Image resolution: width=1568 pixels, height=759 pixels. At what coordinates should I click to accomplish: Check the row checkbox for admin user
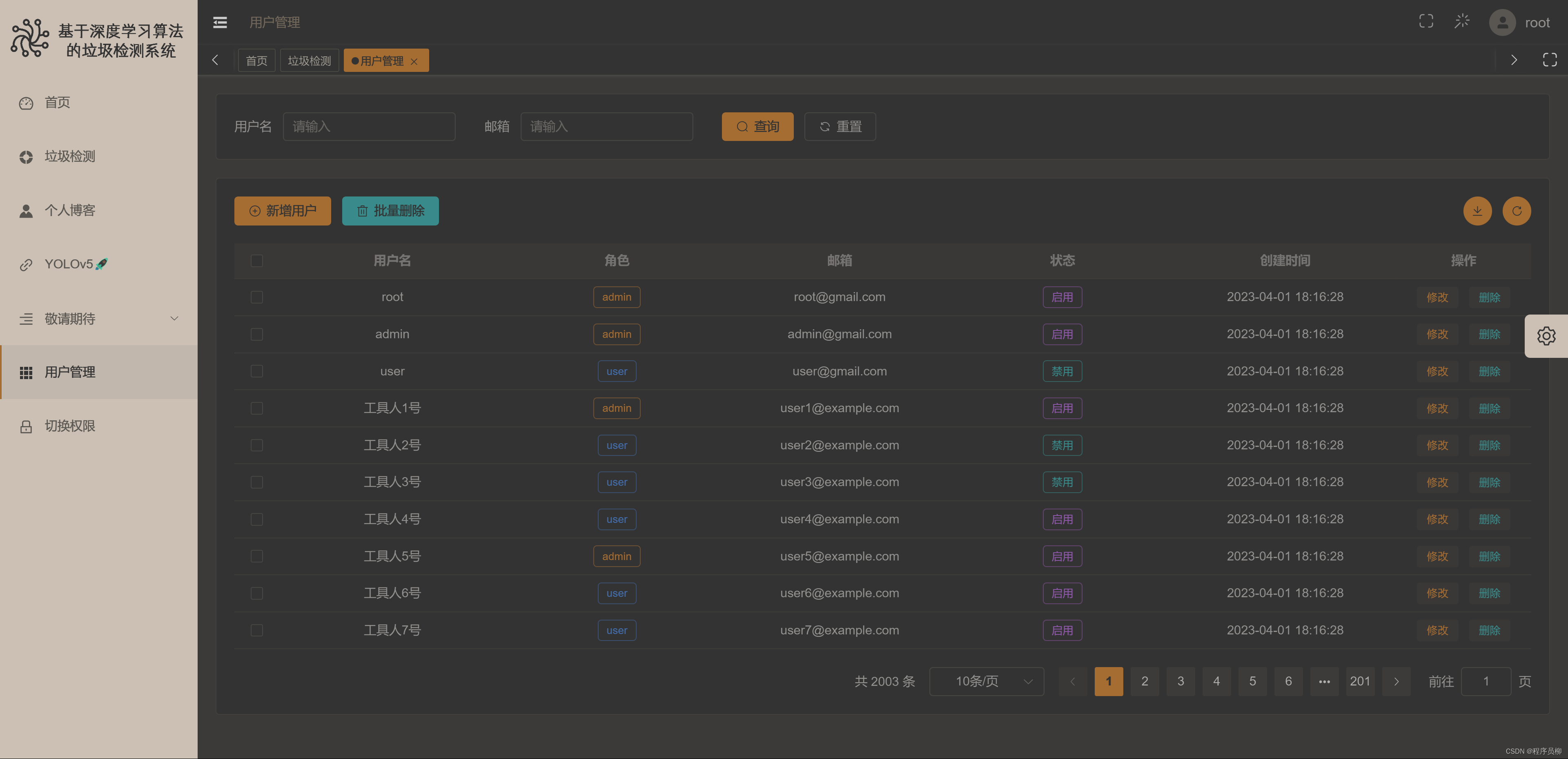(257, 335)
